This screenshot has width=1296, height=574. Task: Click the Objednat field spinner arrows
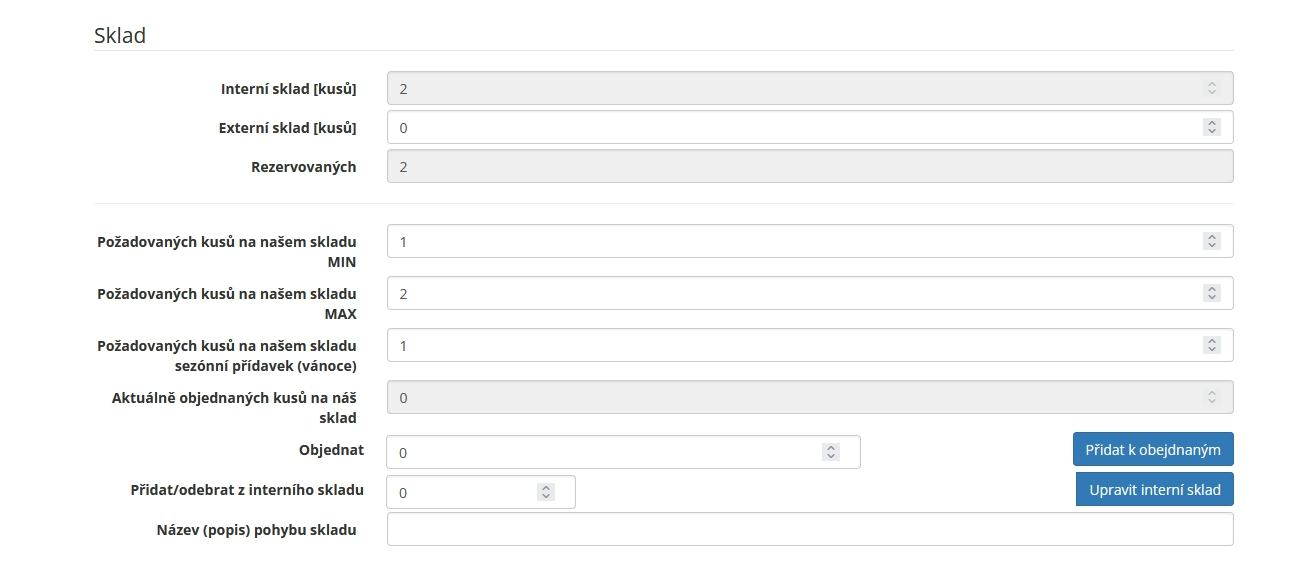pyautogui.click(x=831, y=452)
